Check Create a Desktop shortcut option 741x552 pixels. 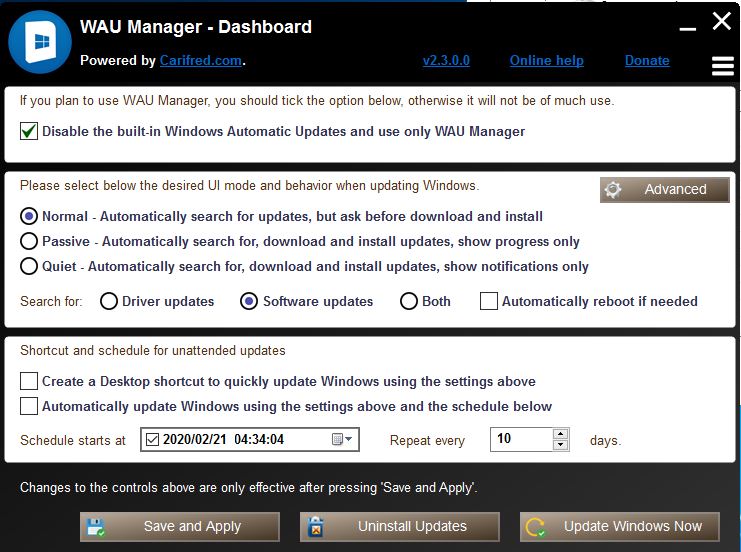point(29,381)
